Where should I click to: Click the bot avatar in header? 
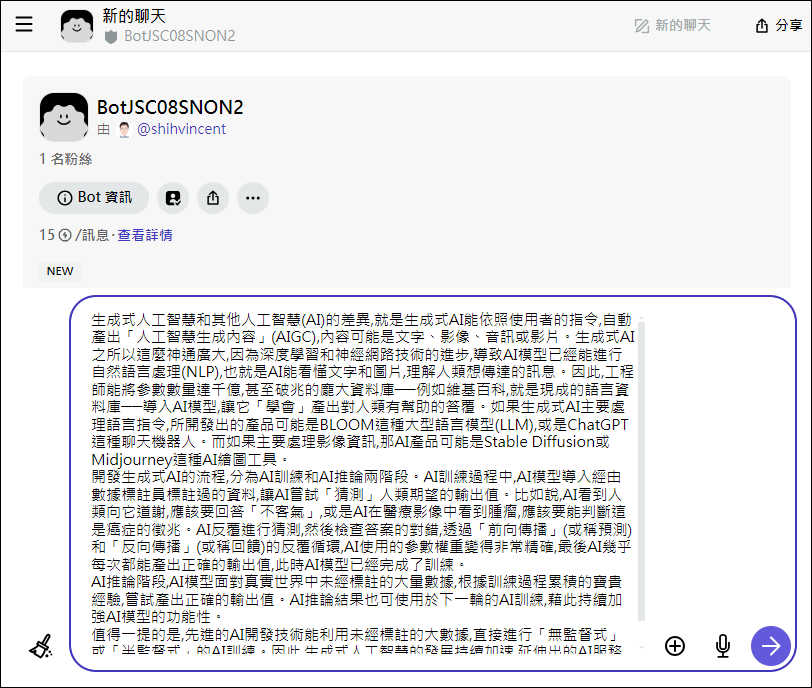[77, 25]
